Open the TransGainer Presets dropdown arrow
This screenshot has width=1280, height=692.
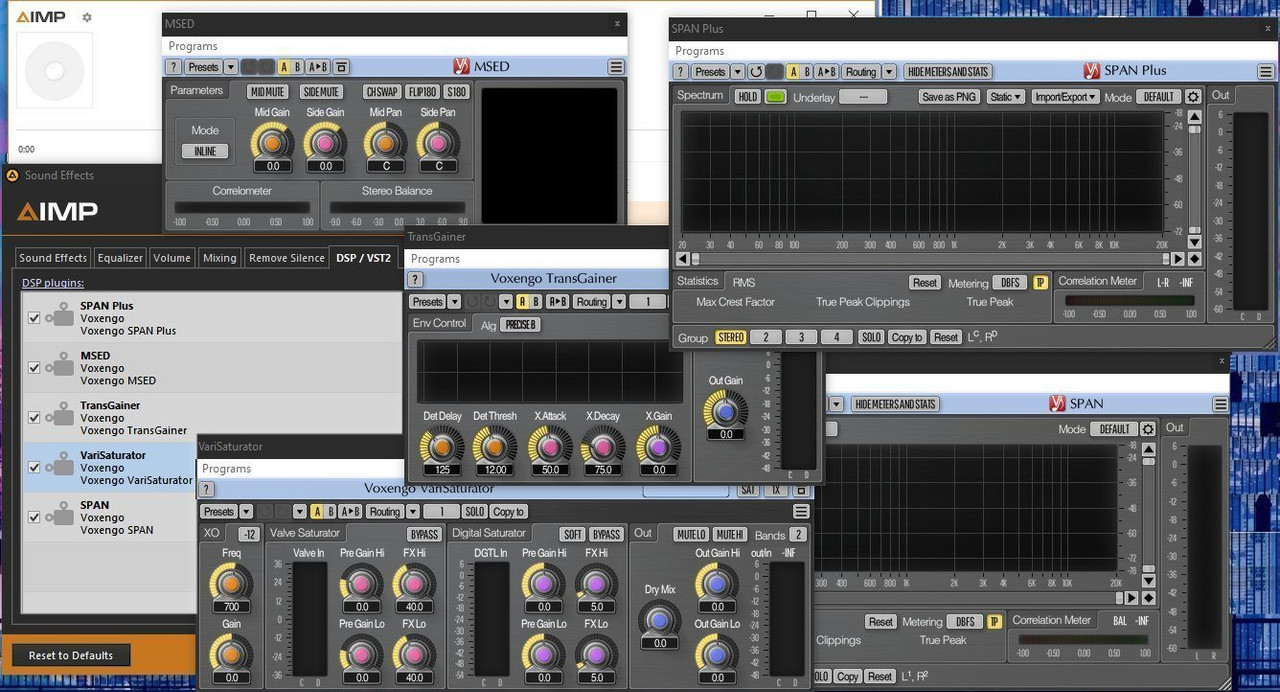click(x=454, y=302)
